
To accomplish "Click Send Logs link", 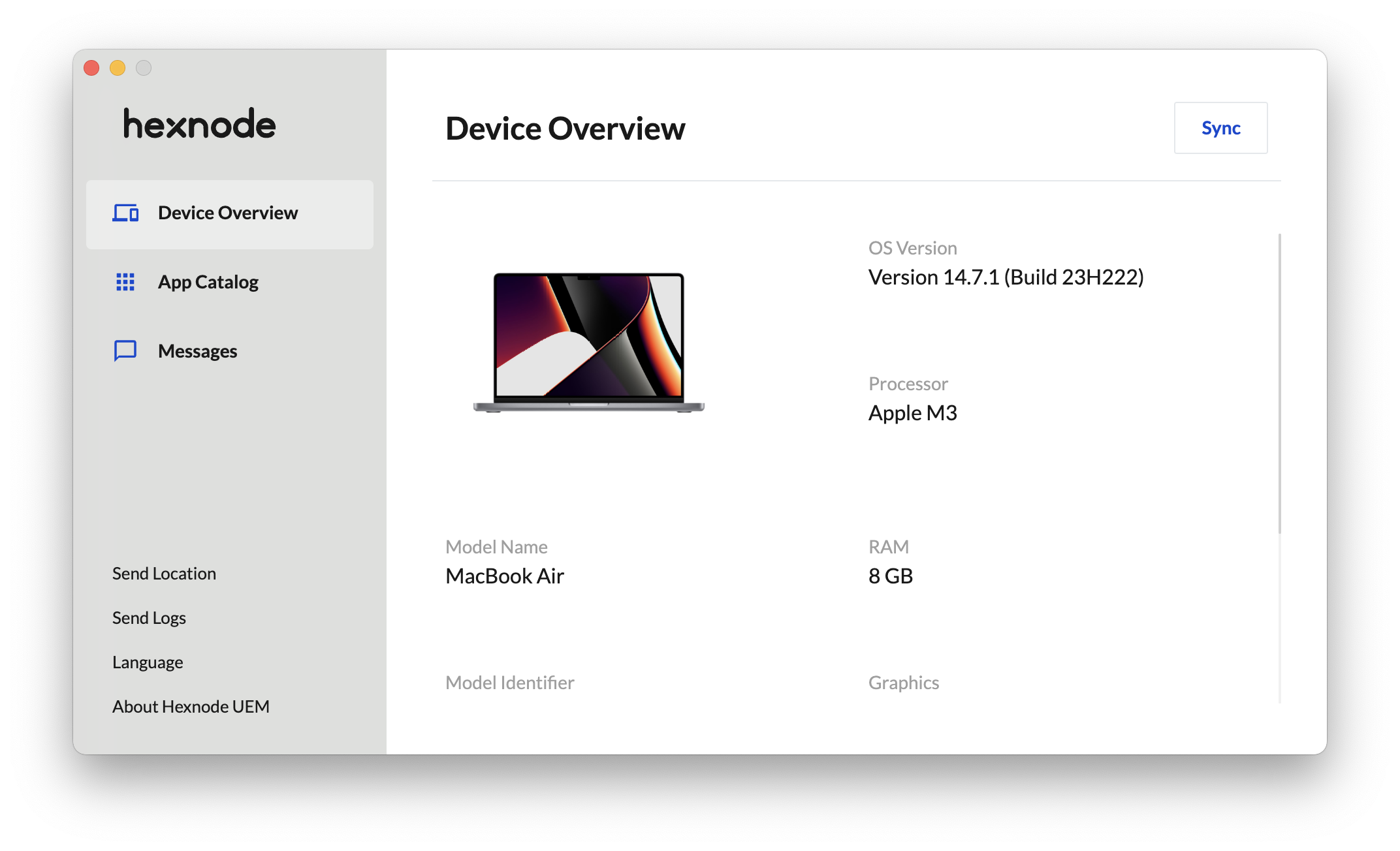I will tap(149, 618).
